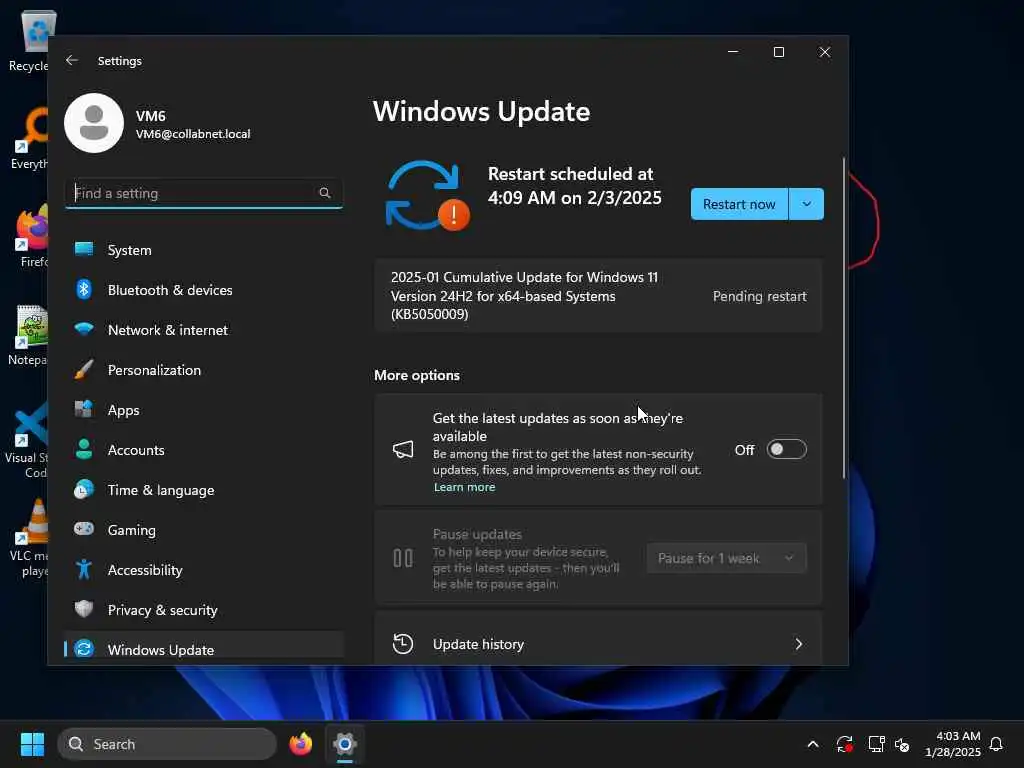The image size is (1024, 768).
Task: Open Personalization settings
Action: (204, 370)
